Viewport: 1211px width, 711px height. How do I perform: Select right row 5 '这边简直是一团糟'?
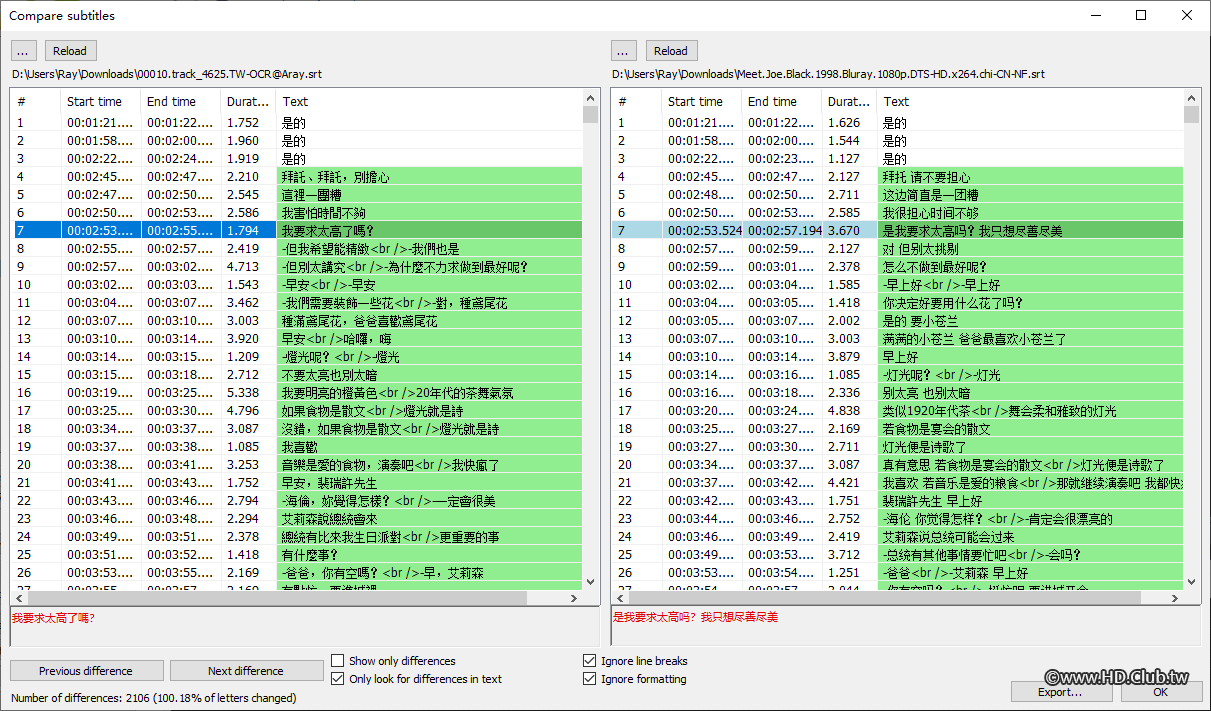[897, 195]
